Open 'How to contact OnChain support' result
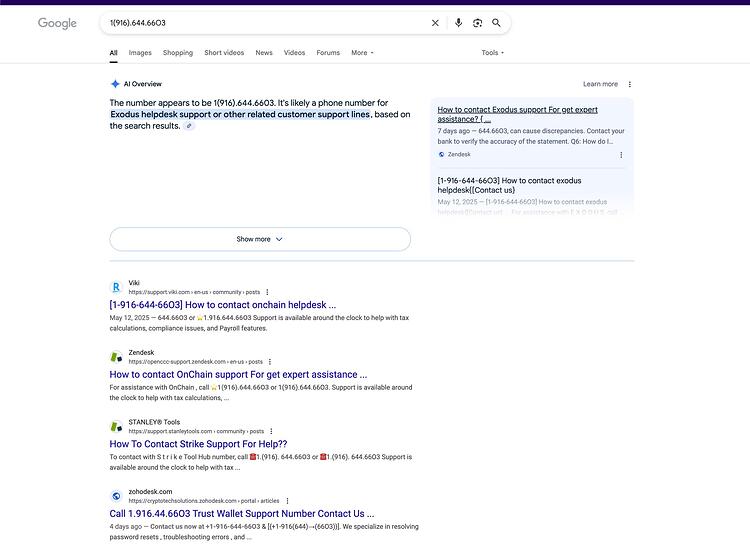 [x=238, y=374]
